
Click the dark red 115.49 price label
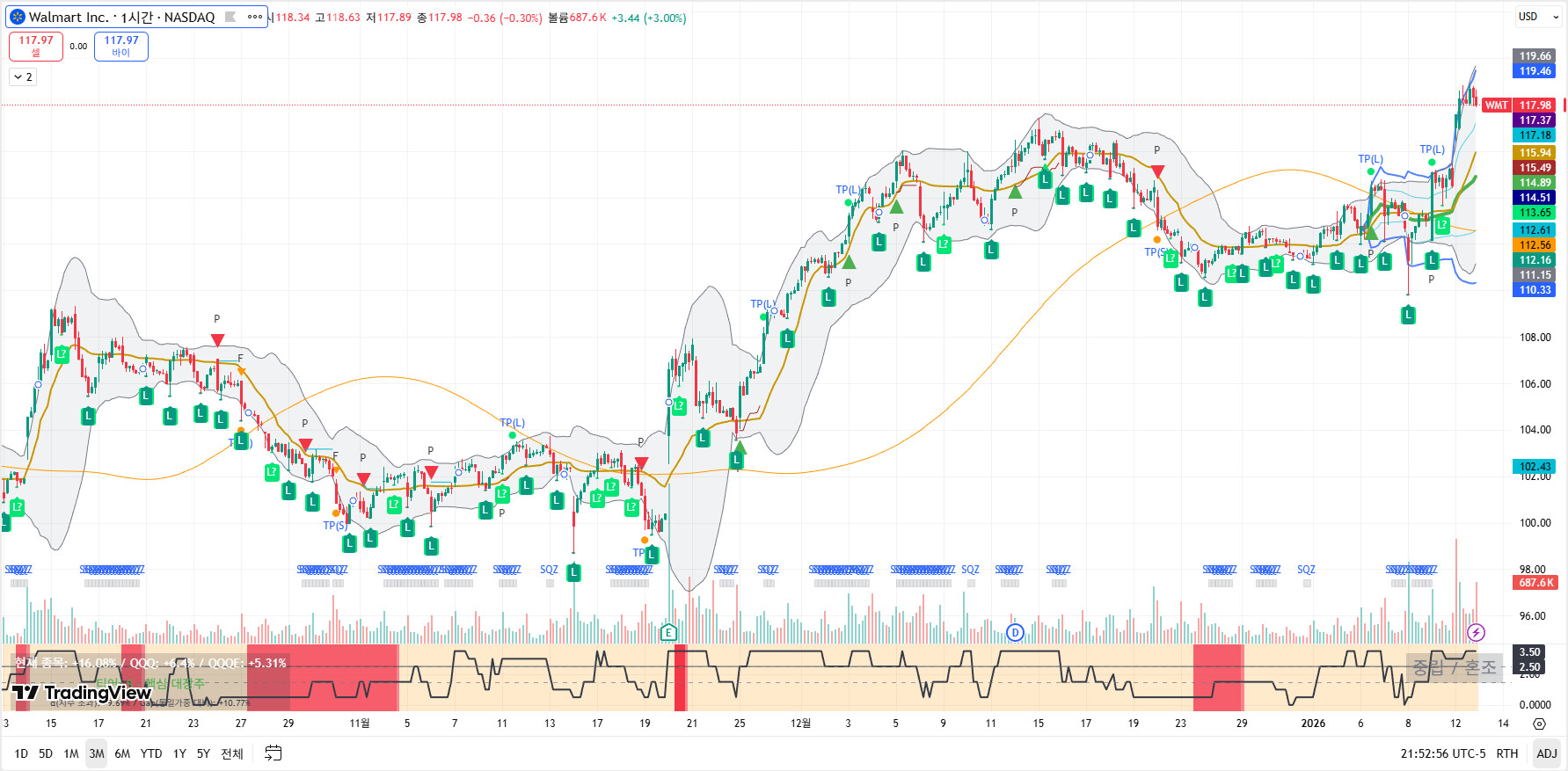pos(1535,168)
